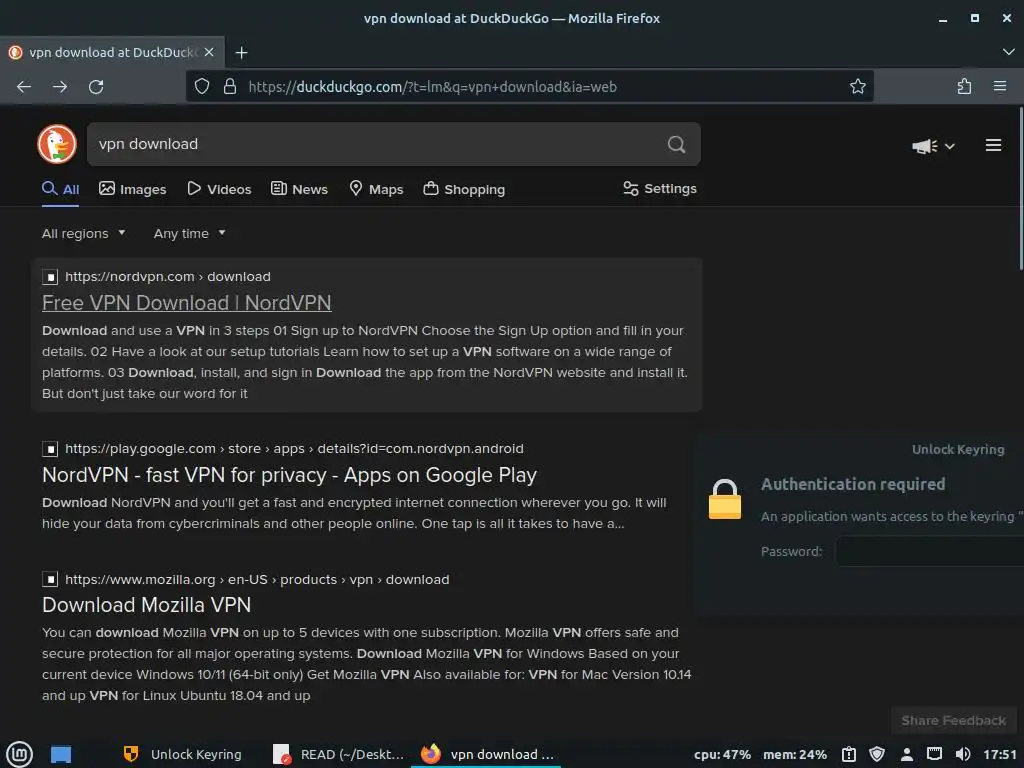The height and width of the screenshot is (768, 1024).
Task: Switch to Unlock Keyring taskbar window
Action: point(183,754)
